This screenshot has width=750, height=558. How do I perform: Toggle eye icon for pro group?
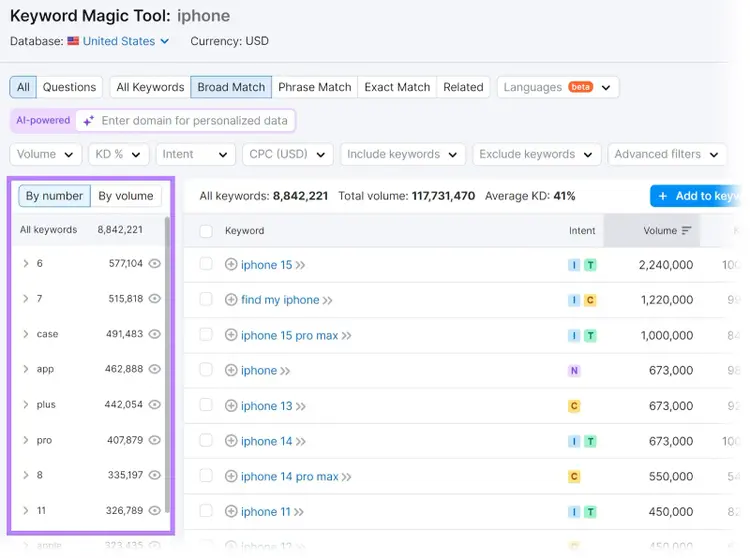tap(154, 440)
